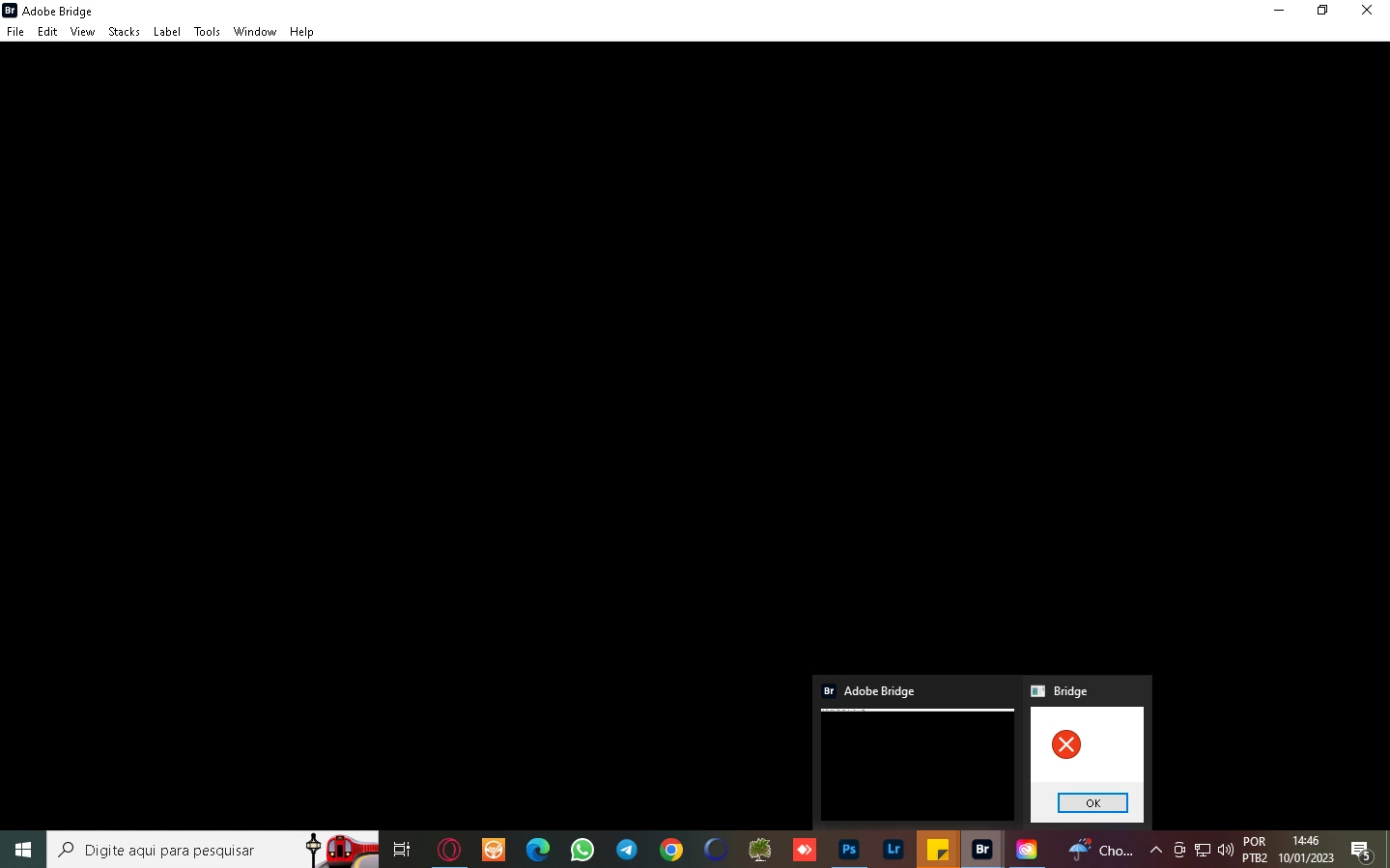Viewport: 1390px width, 868px height.
Task: Open Telegram from the taskbar
Action: pos(627,850)
